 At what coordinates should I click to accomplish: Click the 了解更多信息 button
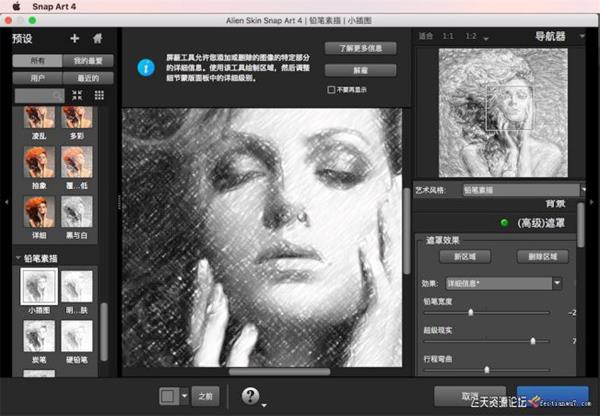click(x=360, y=48)
